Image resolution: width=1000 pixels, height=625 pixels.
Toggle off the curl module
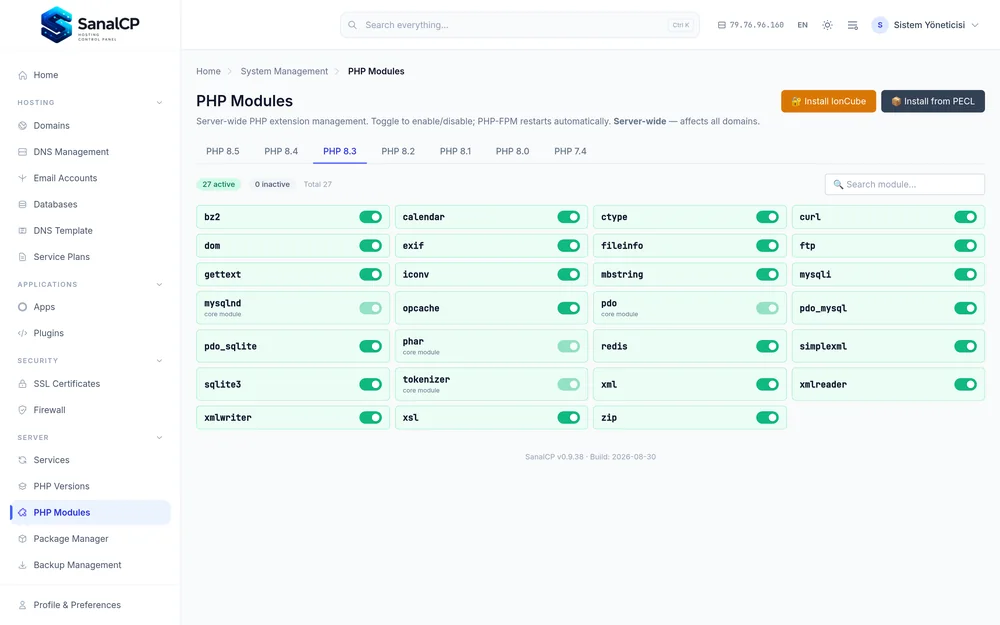coord(965,217)
